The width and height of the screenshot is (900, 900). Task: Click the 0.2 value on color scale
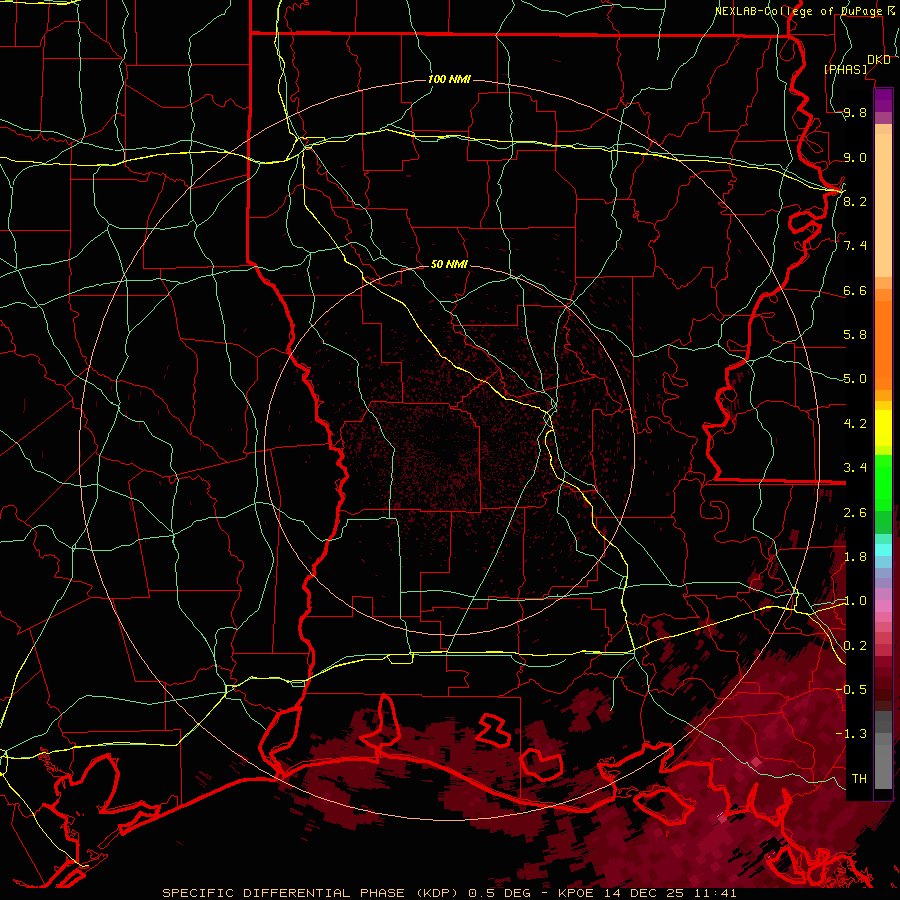855,646
